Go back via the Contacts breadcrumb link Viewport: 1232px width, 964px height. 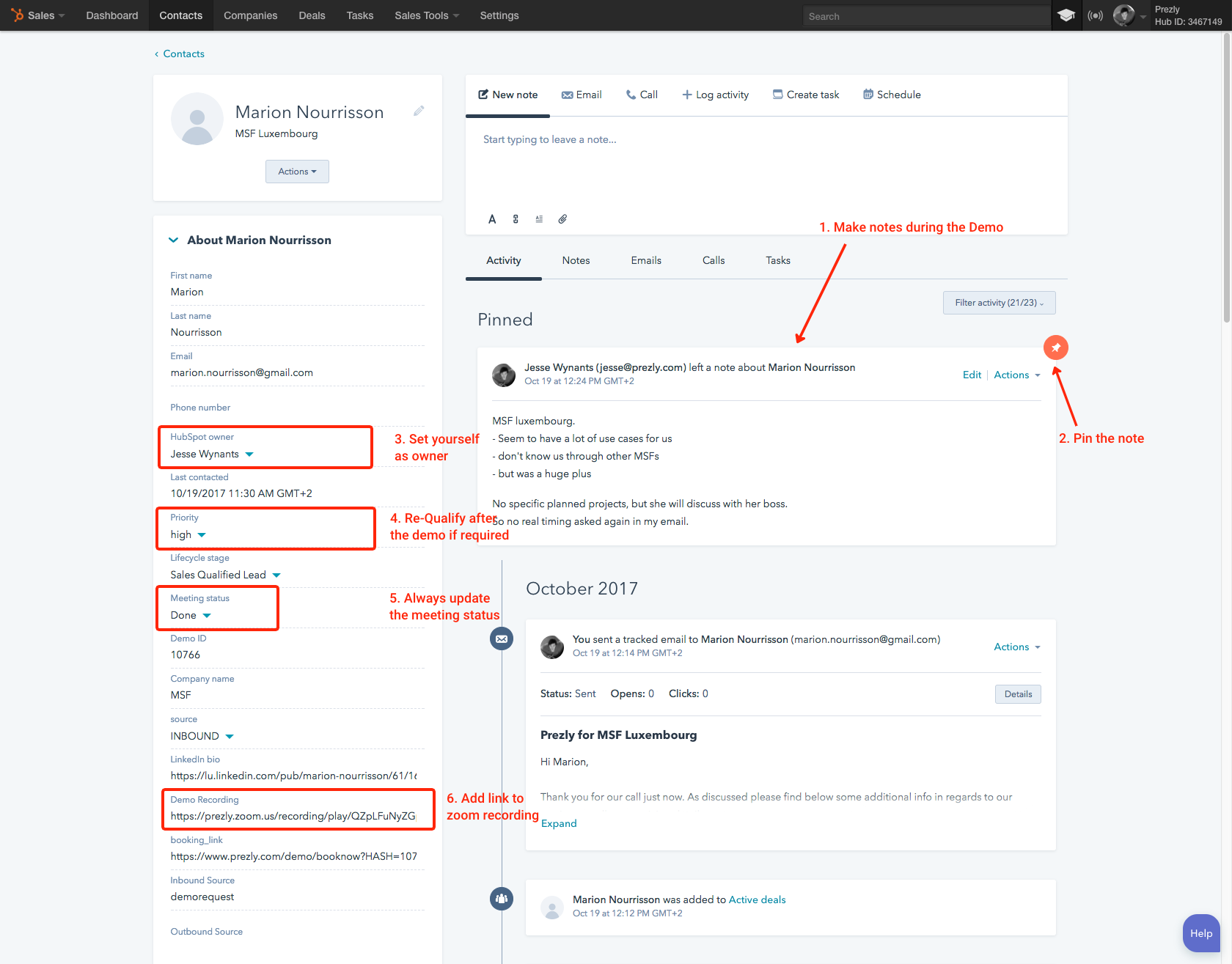coord(180,54)
